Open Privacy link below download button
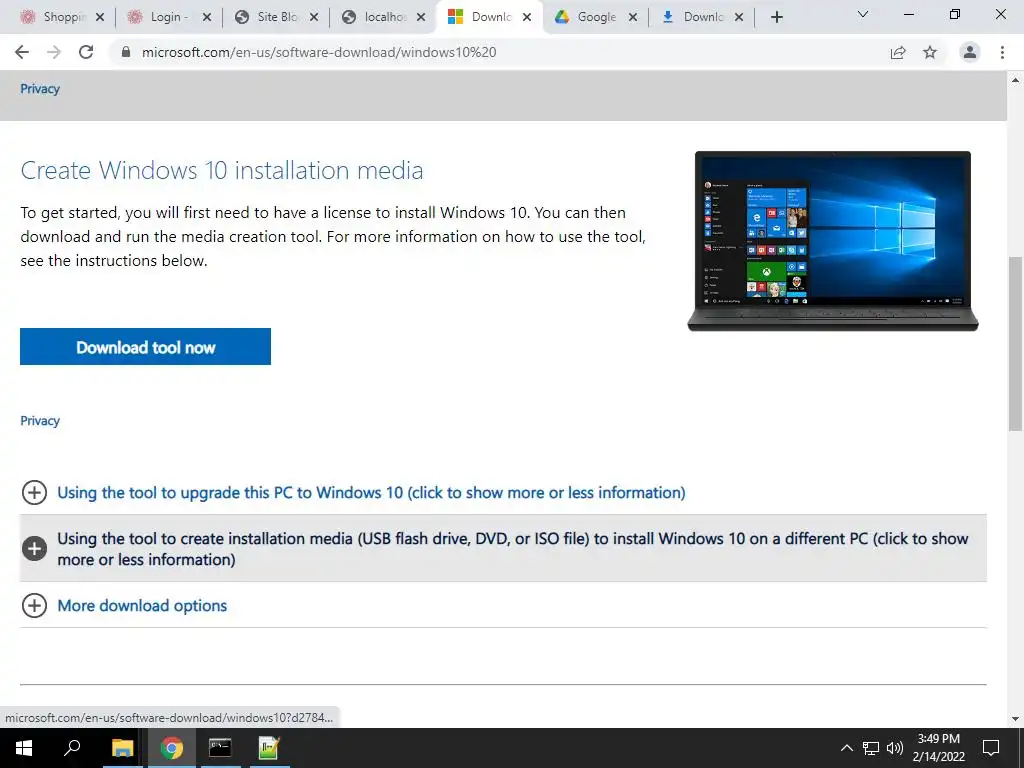 click(x=40, y=421)
